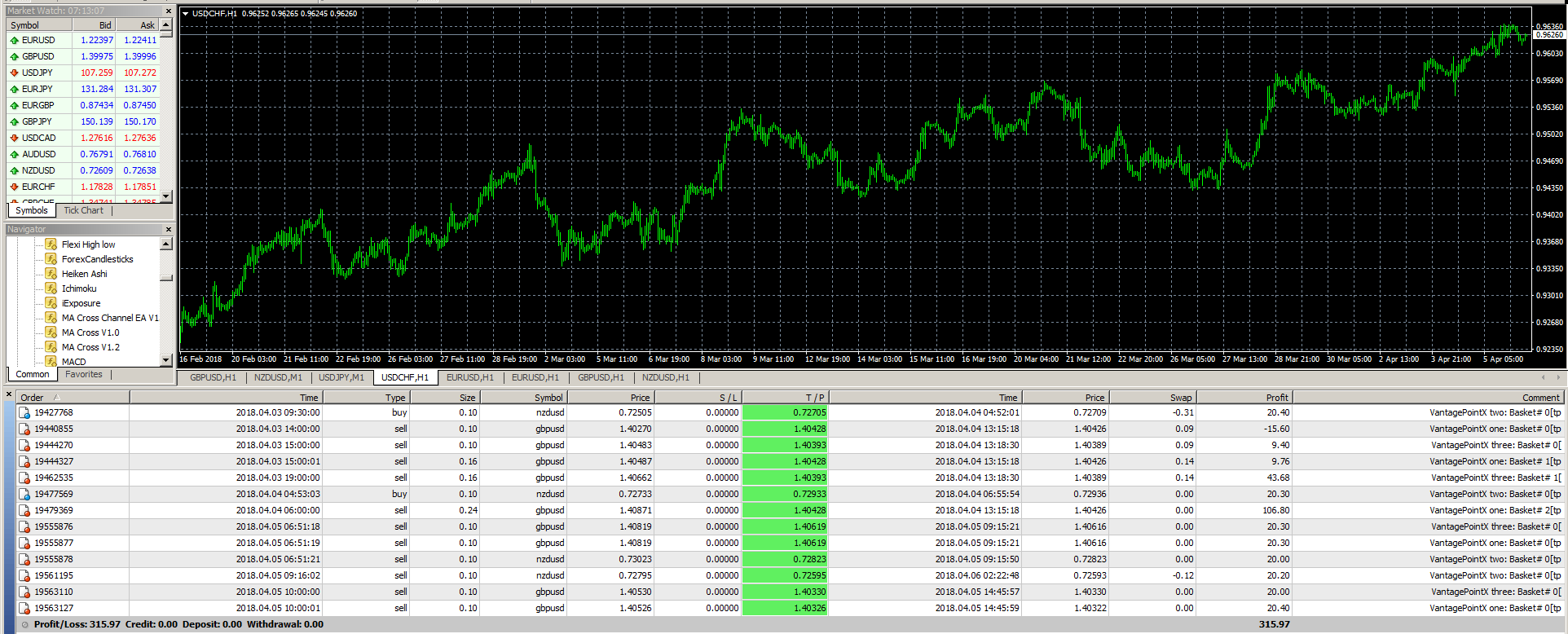Open the Favorites tab in Navigator
Image resolution: width=1568 pixels, height=634 pixels.
point(84,375)
